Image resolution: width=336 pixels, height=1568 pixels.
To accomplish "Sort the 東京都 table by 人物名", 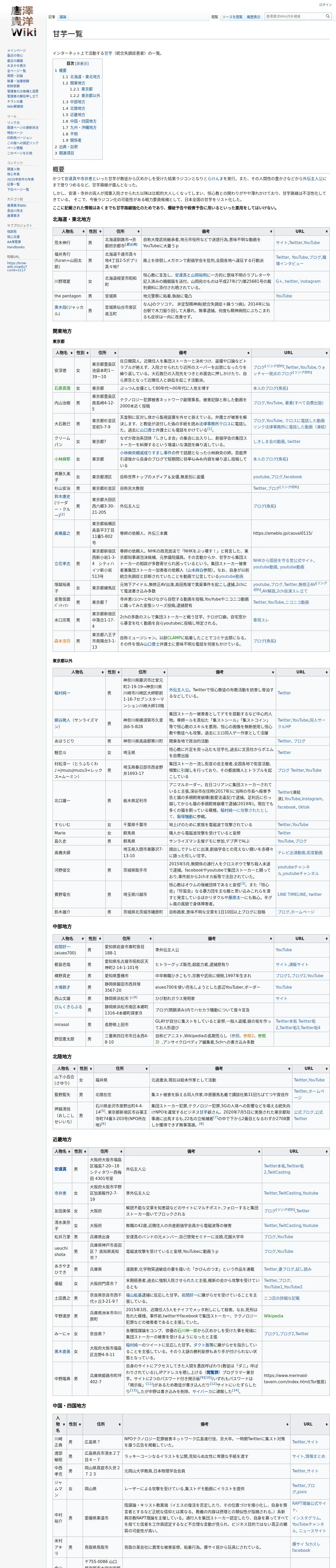I will click(x=63, y=353).
